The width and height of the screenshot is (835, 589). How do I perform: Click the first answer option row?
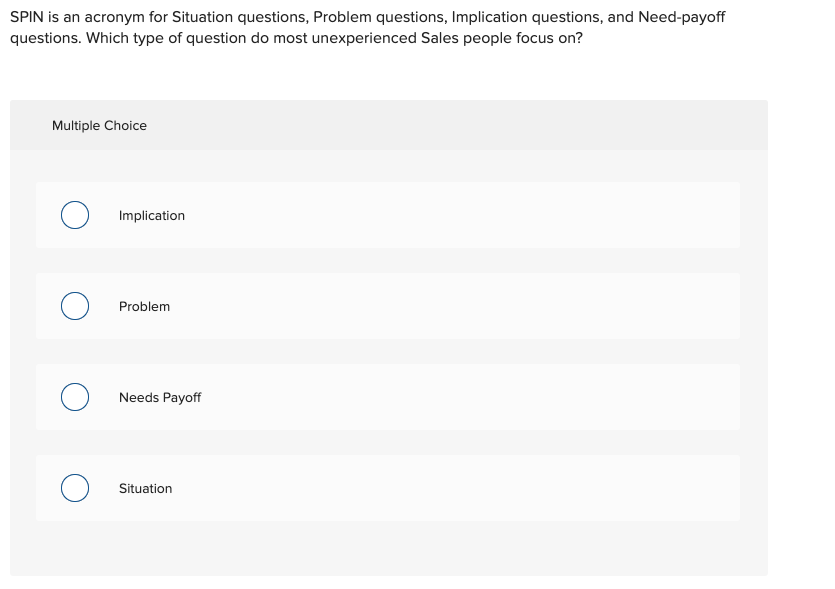tap(388, 214)
